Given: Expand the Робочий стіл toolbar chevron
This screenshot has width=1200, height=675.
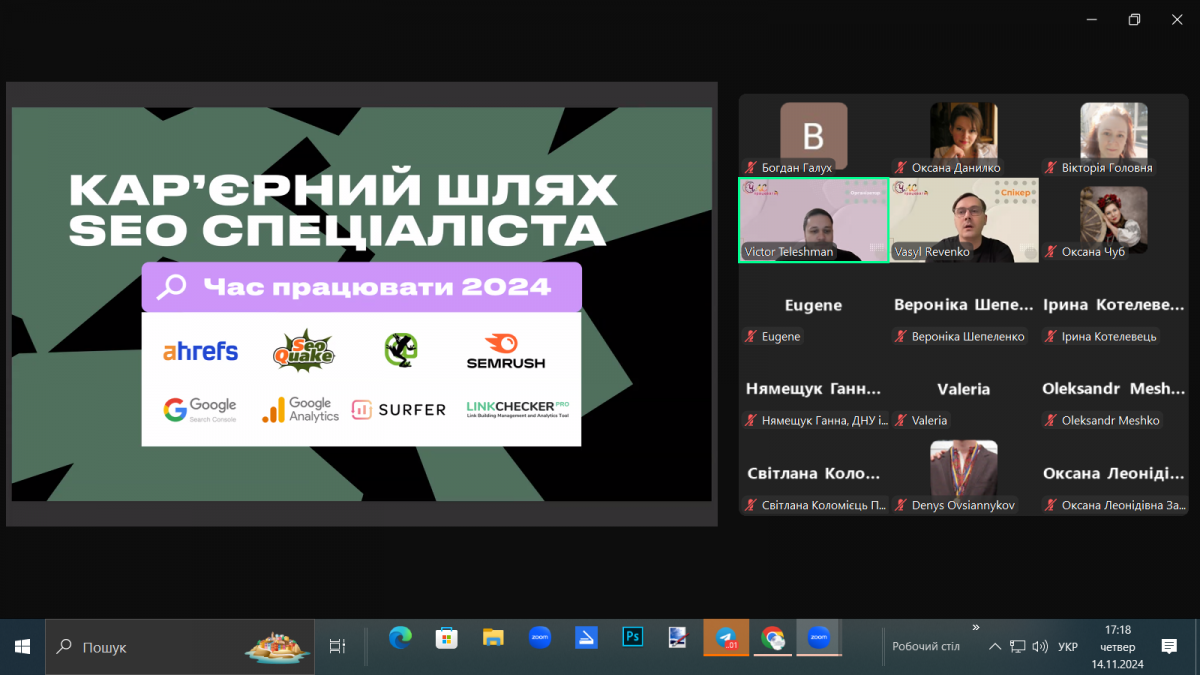Looking at the screenshot, I should [x=975, y=627].
